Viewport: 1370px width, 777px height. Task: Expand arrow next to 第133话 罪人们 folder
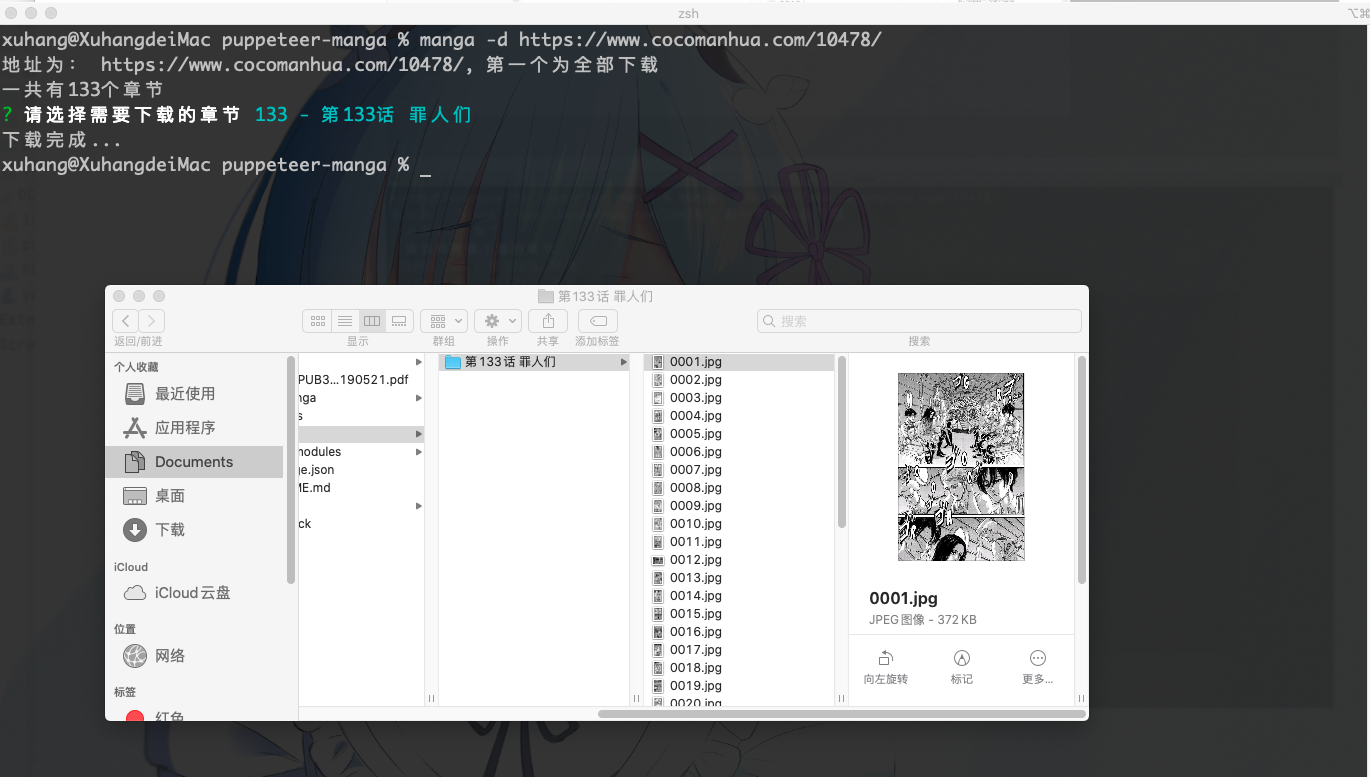(623, 362)
